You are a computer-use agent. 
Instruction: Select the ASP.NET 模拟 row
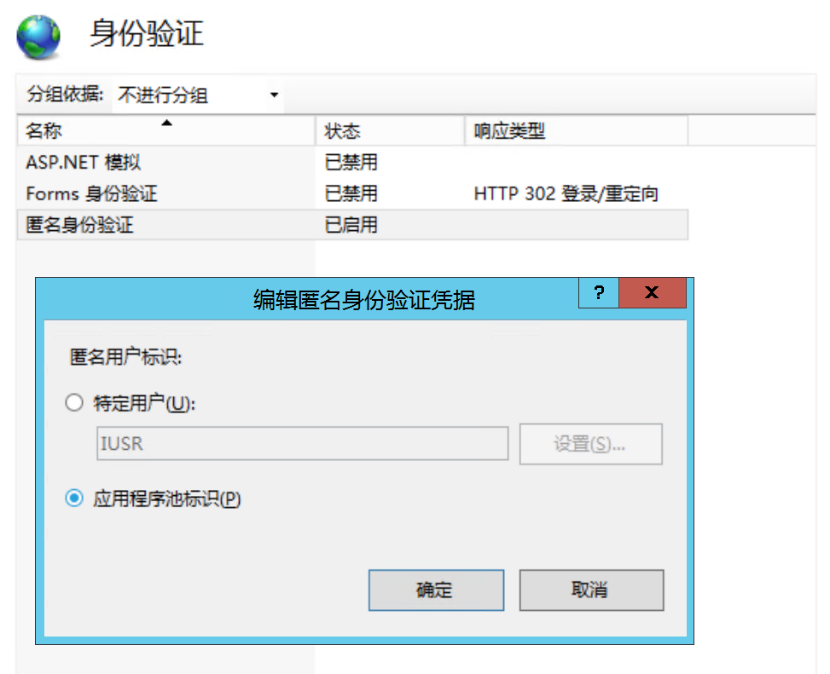[80, 160]
